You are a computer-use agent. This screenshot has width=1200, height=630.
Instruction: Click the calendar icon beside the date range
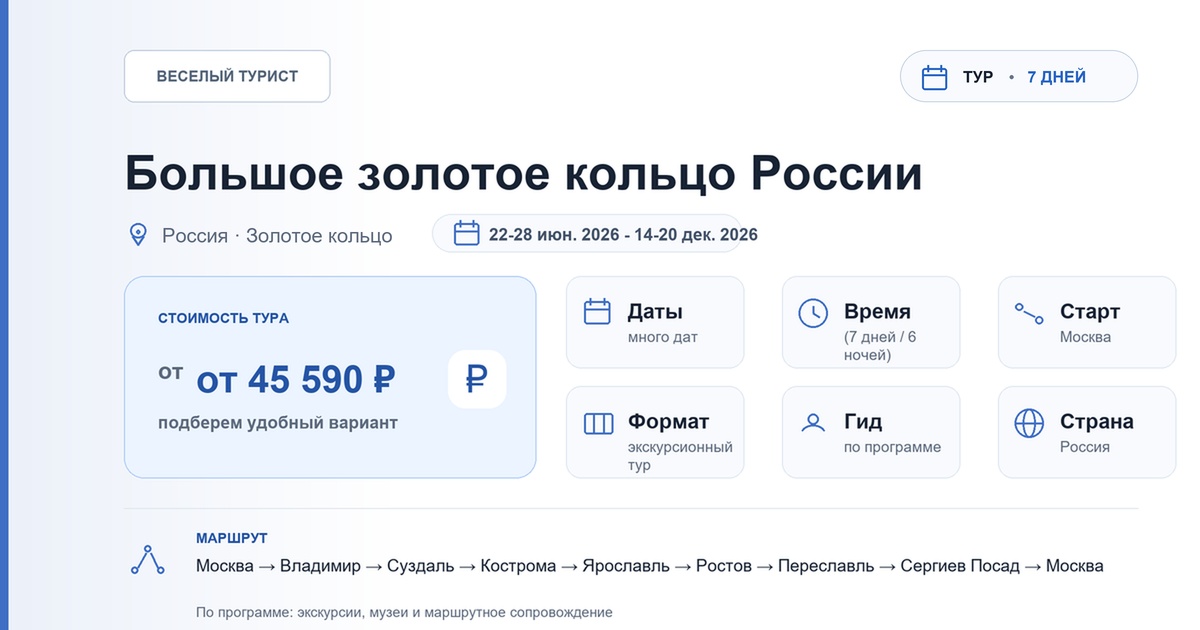467,234
